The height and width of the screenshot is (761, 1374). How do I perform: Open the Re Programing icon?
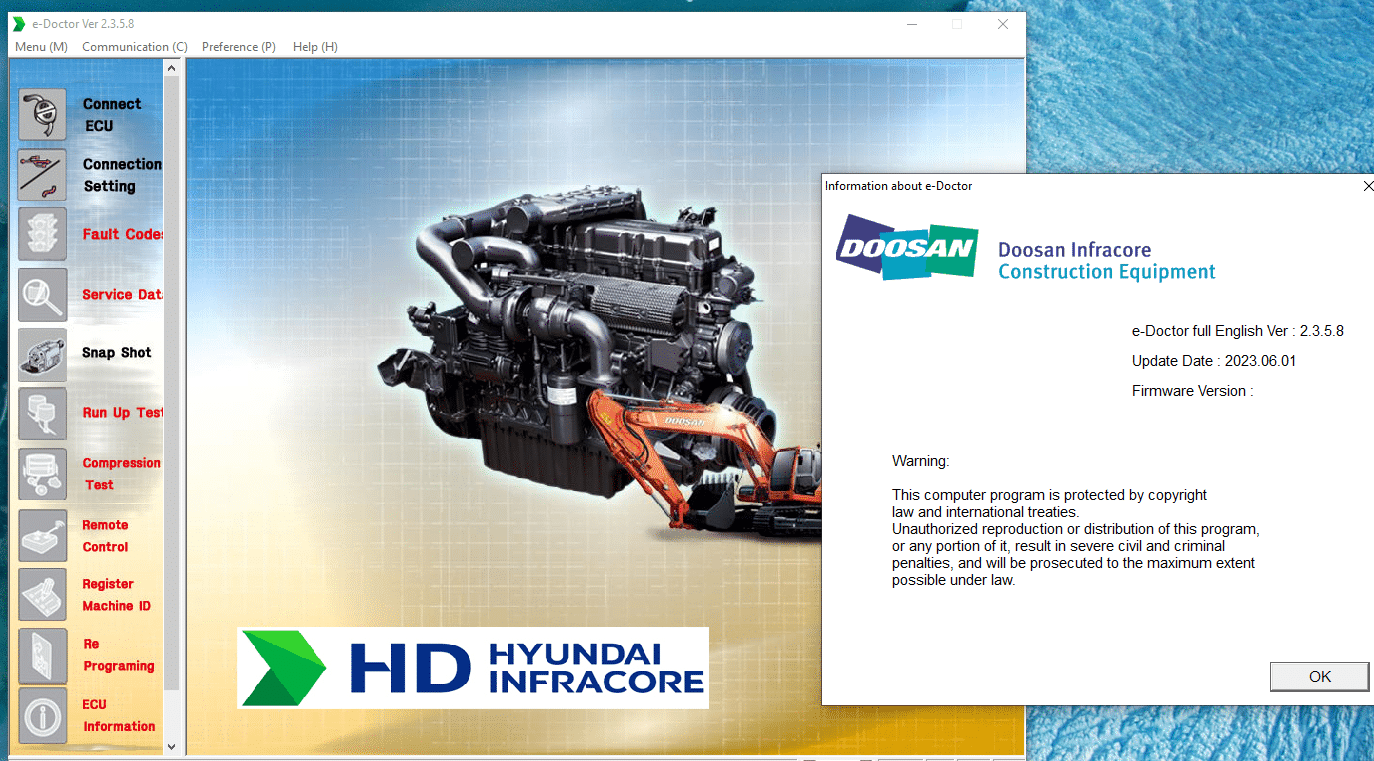coord(43,655)
